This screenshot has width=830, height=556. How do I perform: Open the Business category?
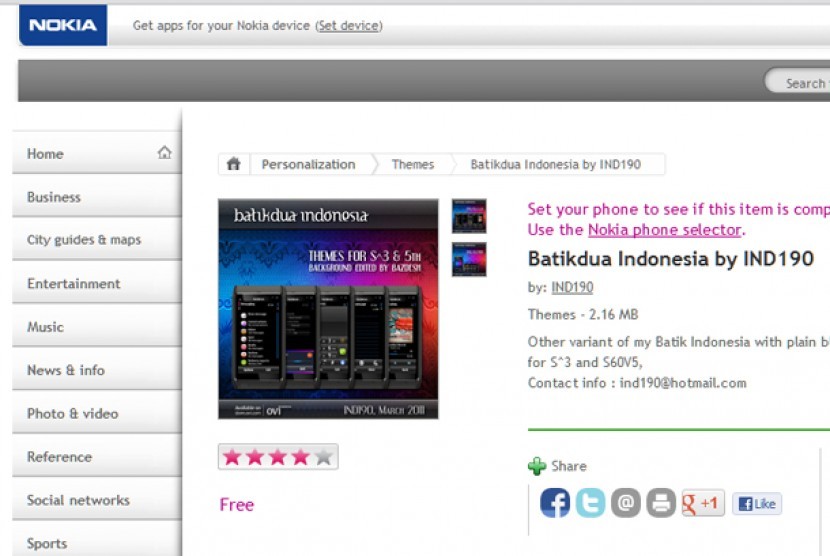[x=97, y=196]
